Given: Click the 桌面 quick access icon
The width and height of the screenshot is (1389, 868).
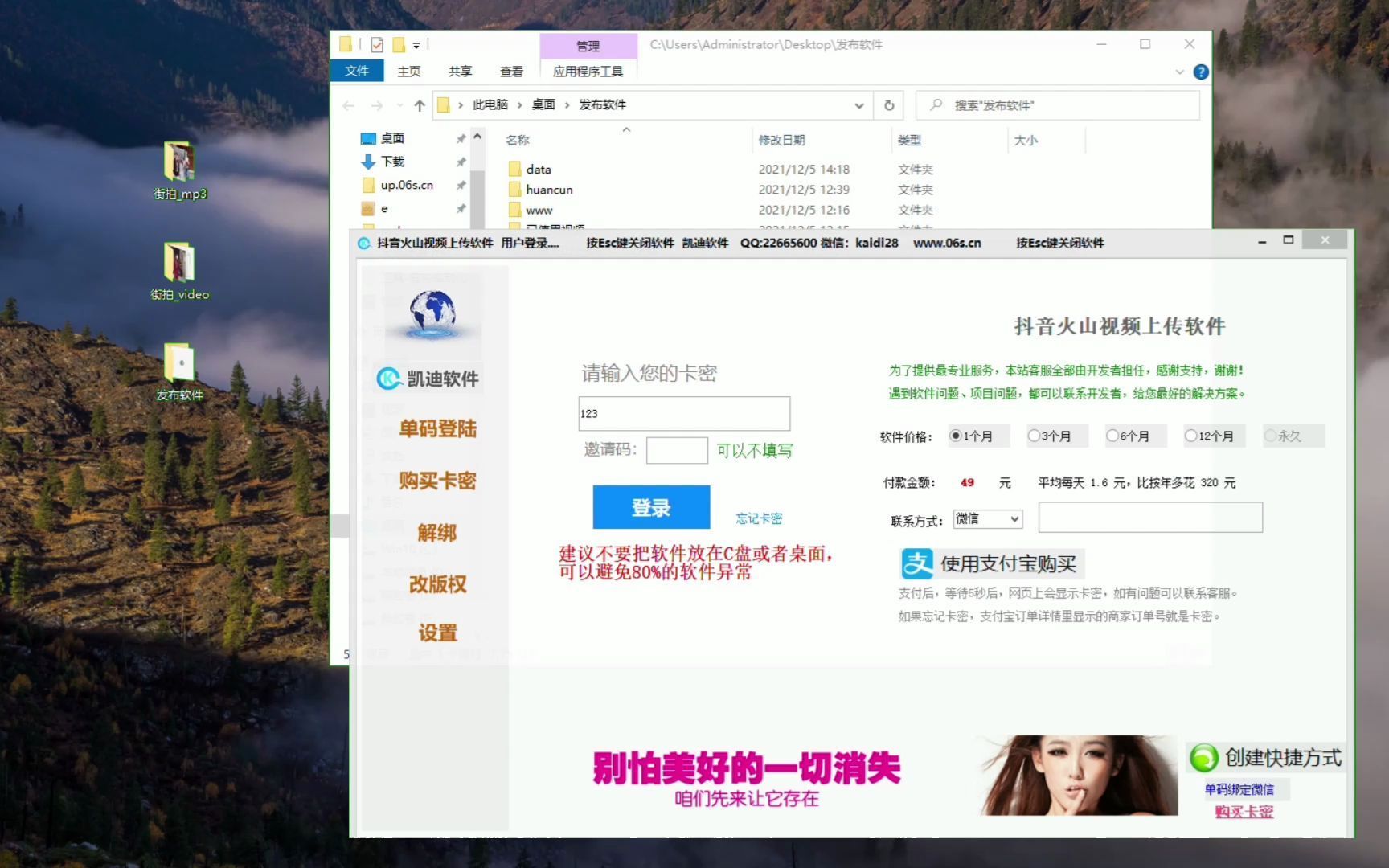Looking at the screenshot, I should (368, 138).
